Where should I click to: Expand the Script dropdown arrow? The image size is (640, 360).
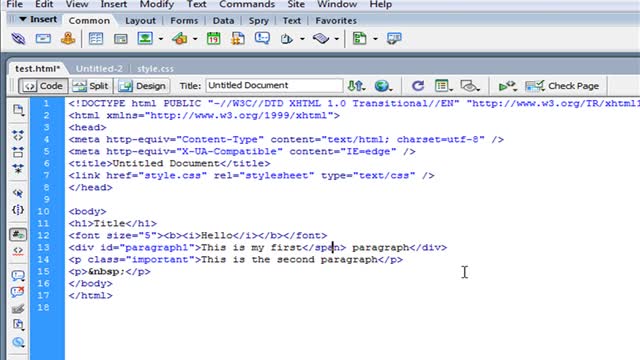click(337, 39)
